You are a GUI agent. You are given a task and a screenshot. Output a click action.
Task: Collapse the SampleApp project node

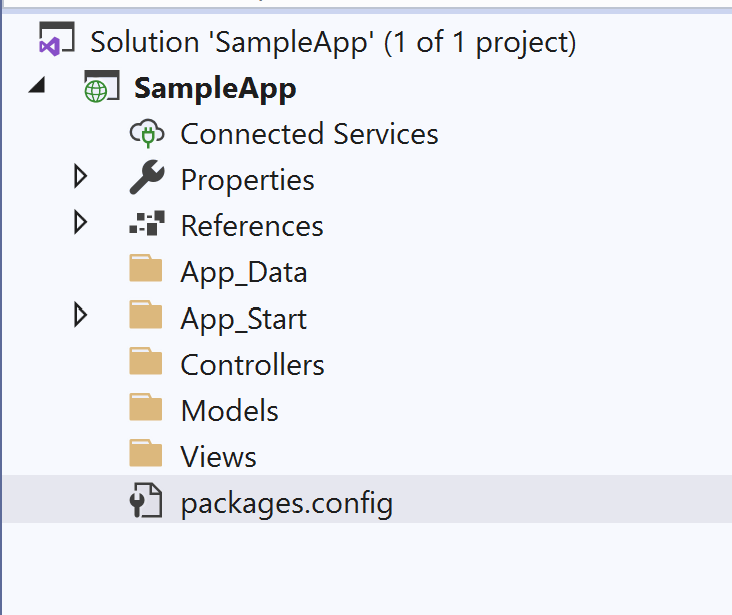[37, 85]
